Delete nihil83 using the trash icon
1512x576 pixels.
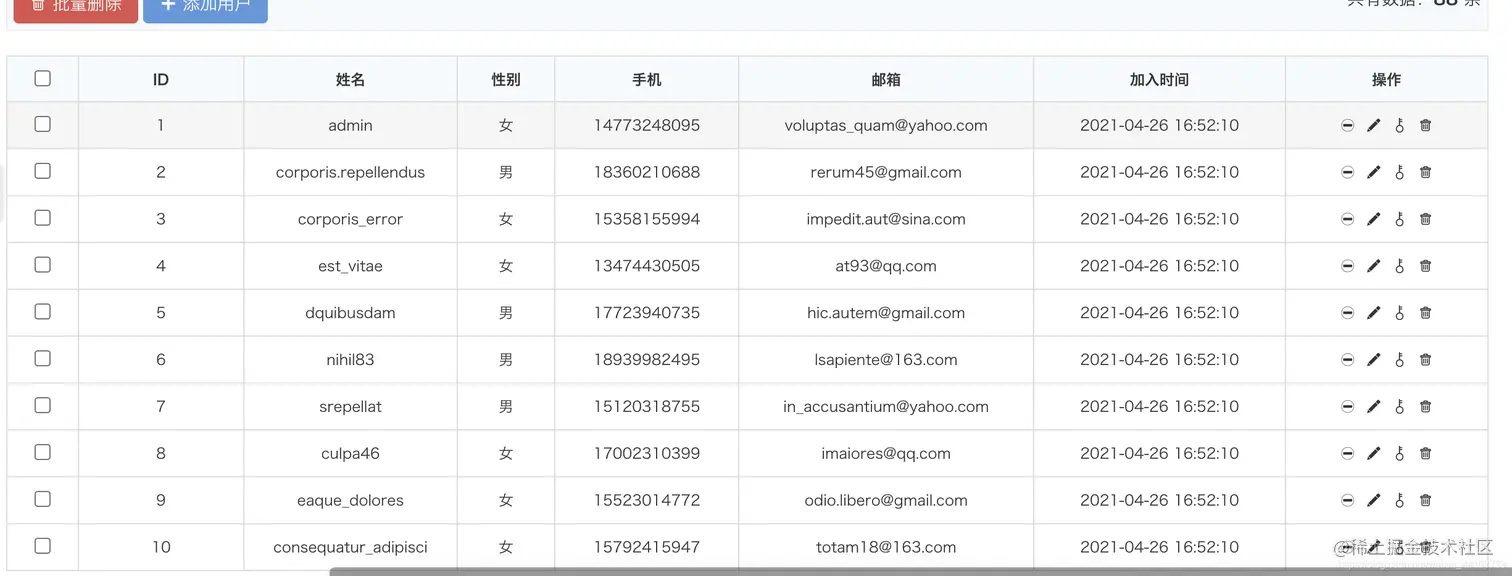[x=1426, y=360]
